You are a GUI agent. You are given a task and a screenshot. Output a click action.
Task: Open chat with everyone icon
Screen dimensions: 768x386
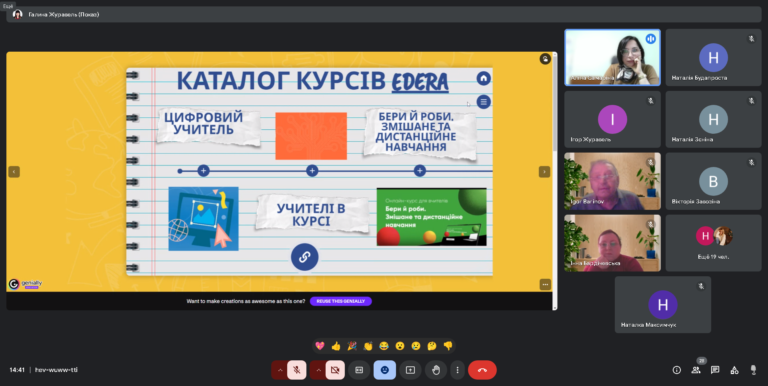coord(715,370)
